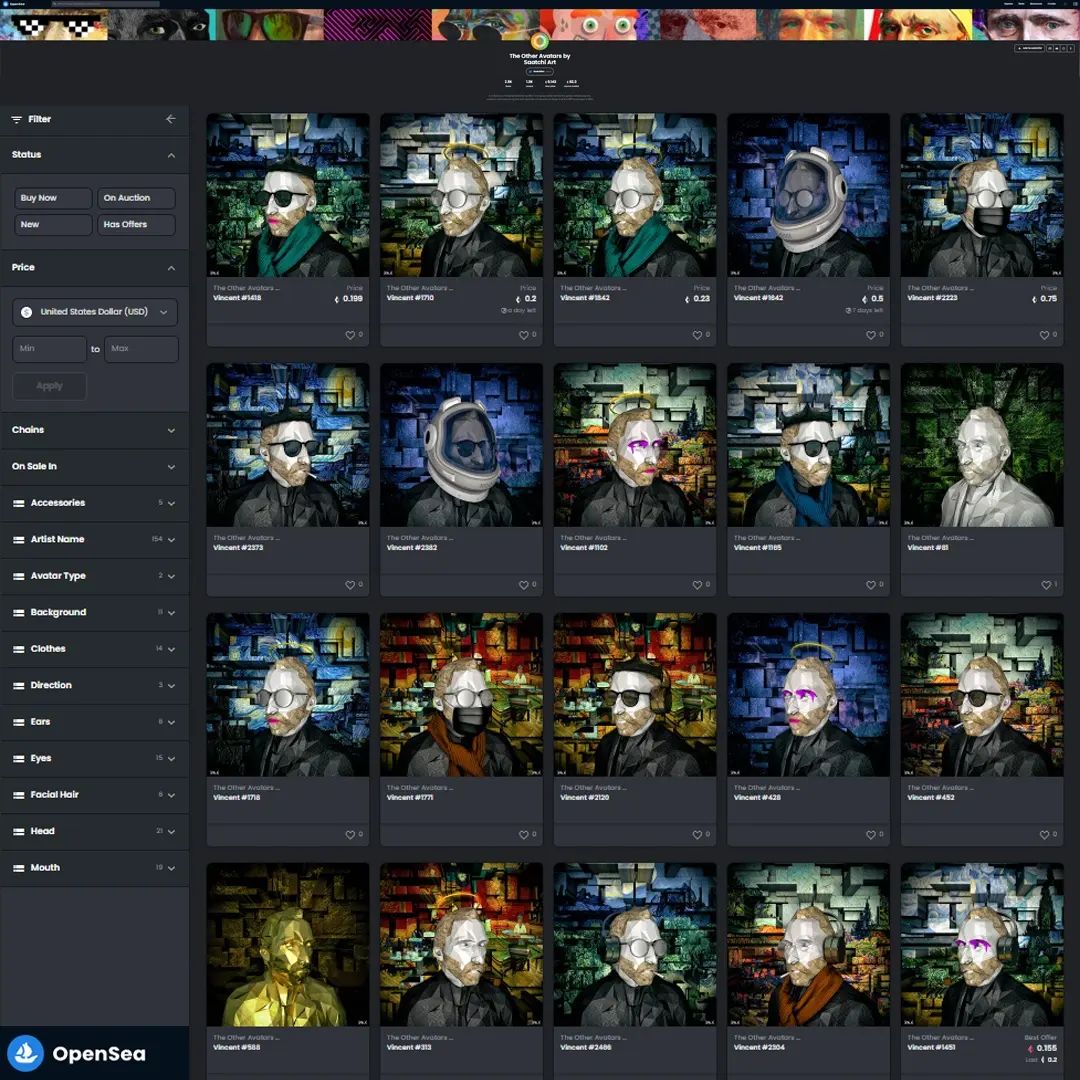The width and height of the screenshot is (1080, 1080).
Task: Click the heart icon on Vincent #1185
Action: click(x=871, y=585)
